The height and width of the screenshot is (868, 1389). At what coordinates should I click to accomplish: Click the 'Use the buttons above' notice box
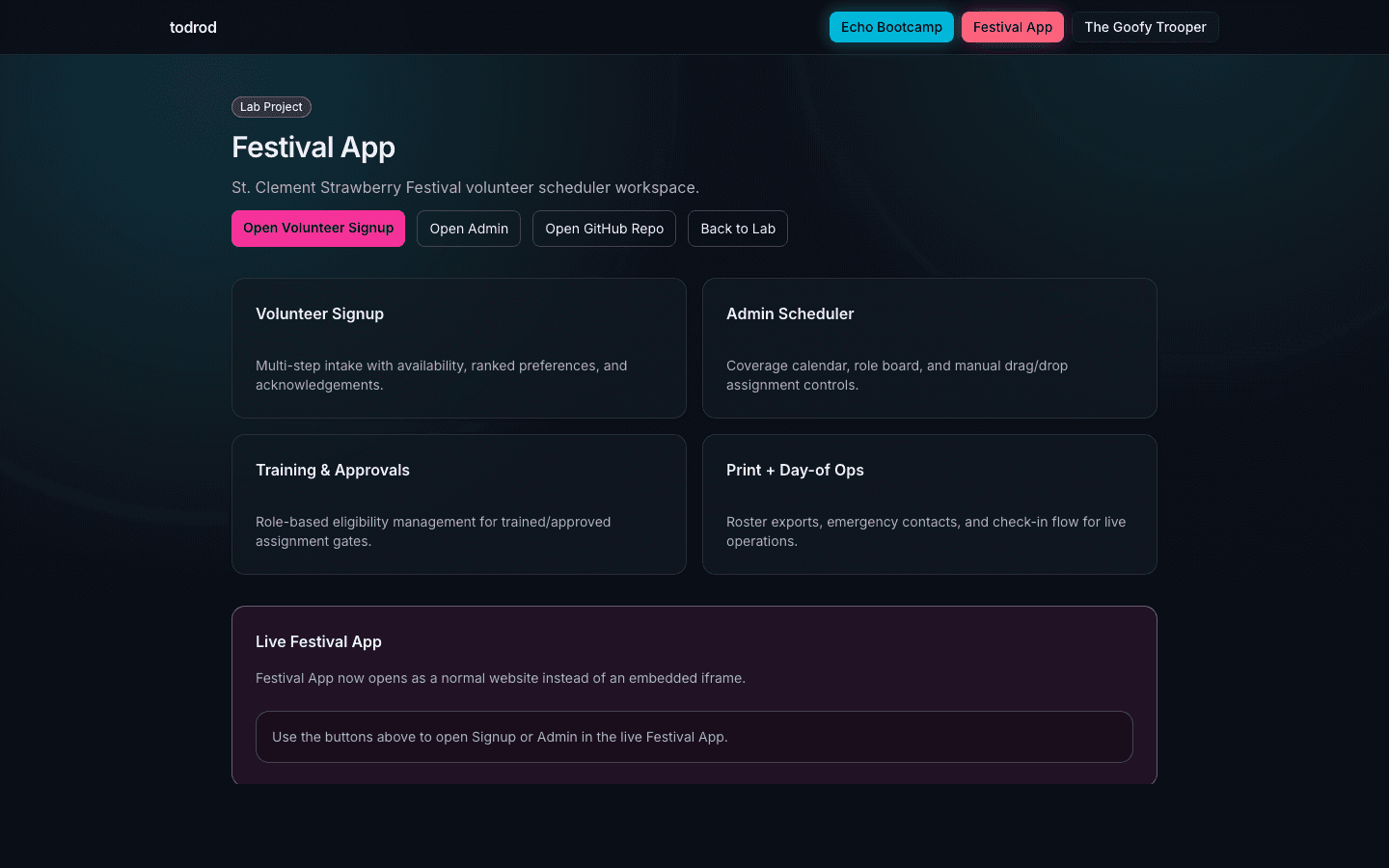pyautogui.click(x=694, y=737)
